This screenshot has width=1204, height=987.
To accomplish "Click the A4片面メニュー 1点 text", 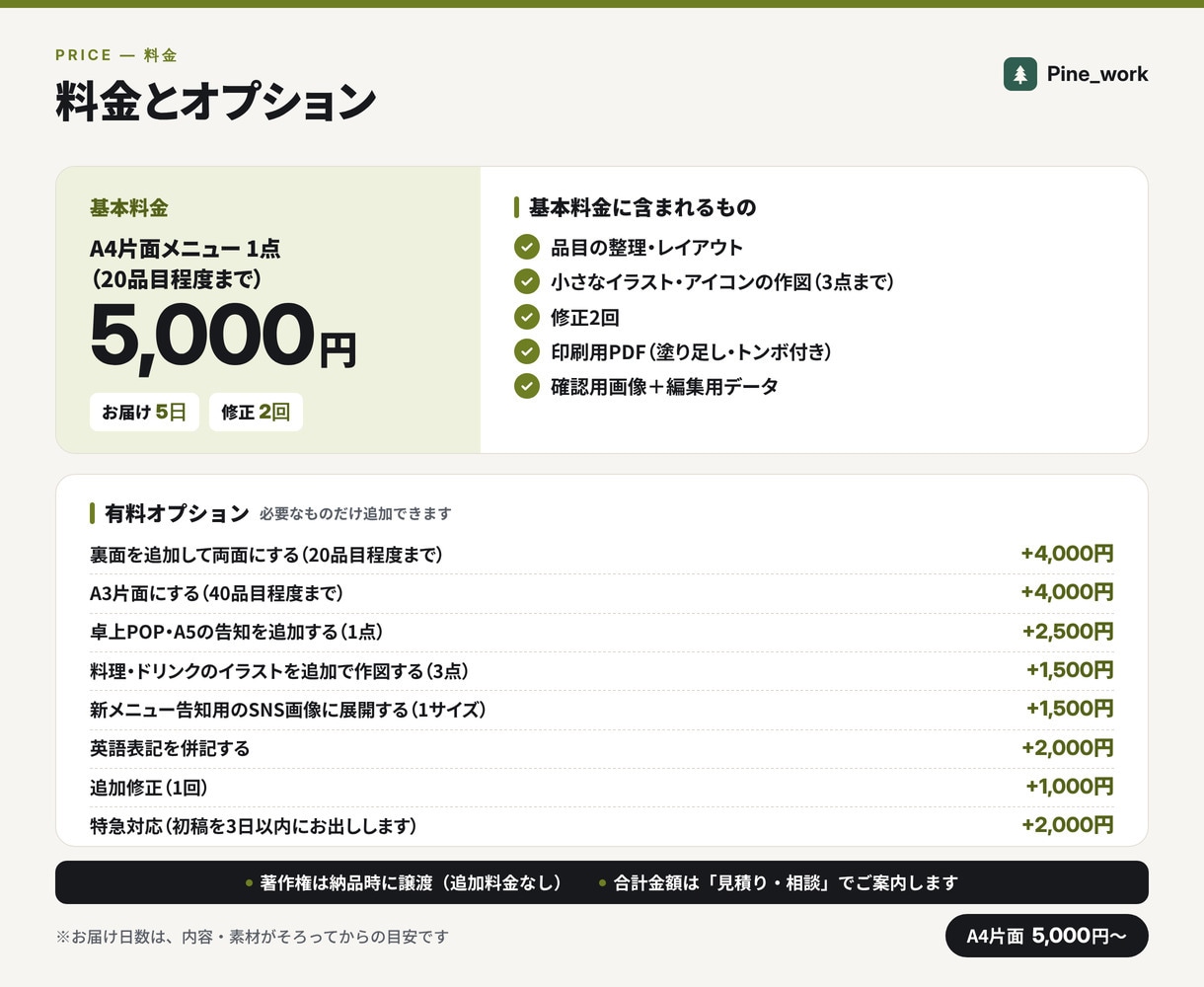I will (186, 249).
